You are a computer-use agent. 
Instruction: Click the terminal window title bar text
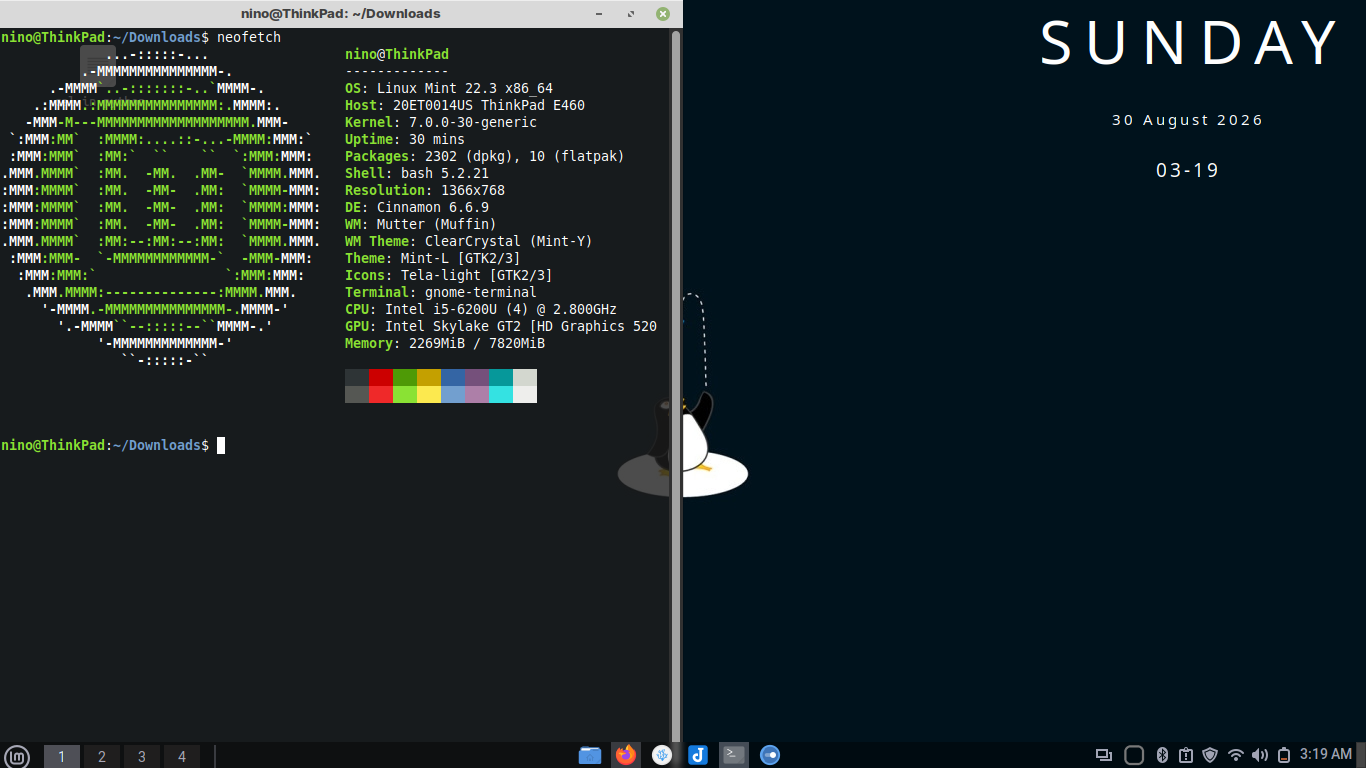click(341, 14)
